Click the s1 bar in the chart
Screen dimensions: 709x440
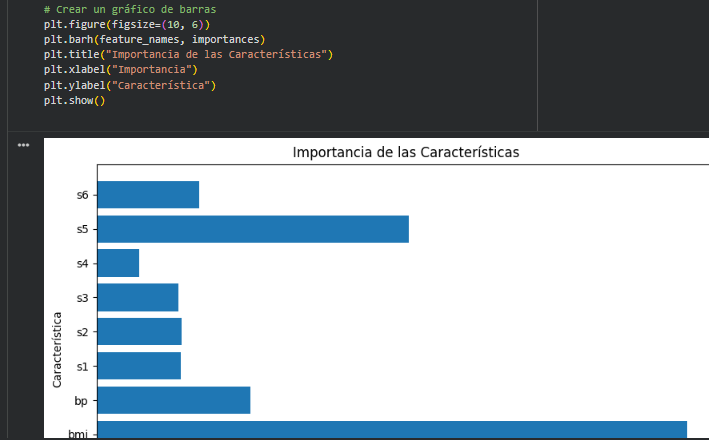[139, 366]
